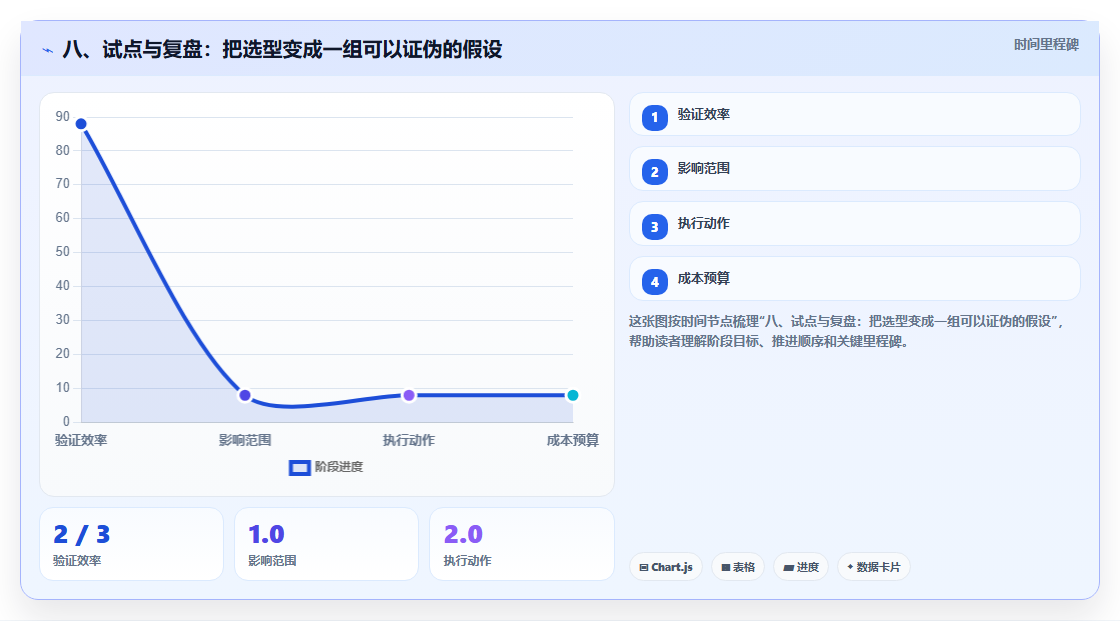Click the 验证效率 x-axis label

pos(81,440)
